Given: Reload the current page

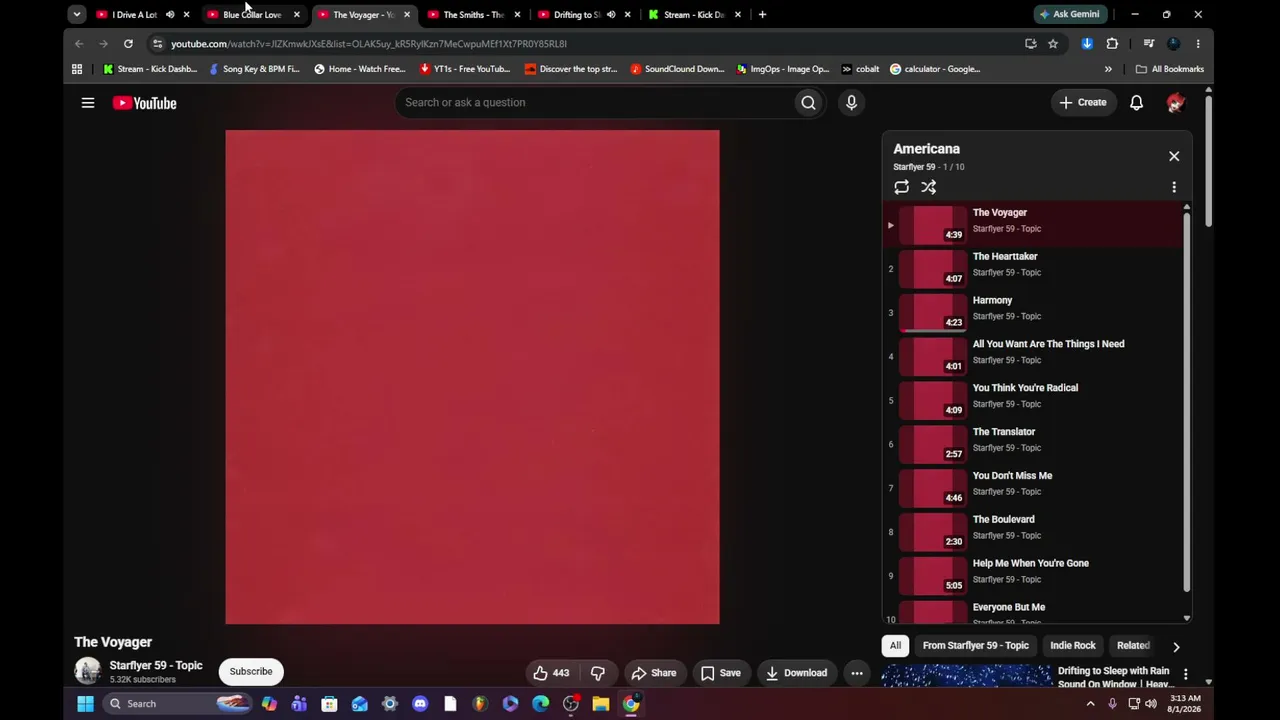Looking at the screenshot, I should (128, 44).
